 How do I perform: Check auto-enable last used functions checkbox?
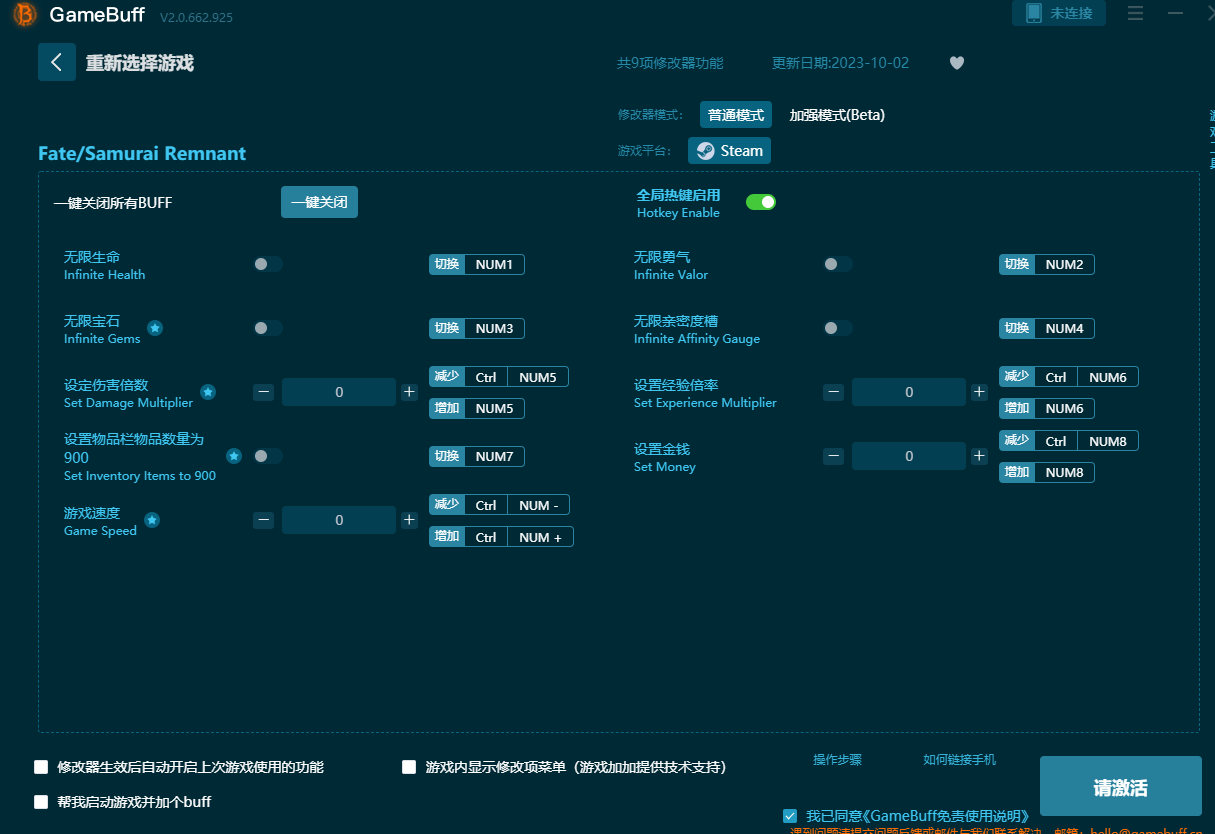(41, 767)
